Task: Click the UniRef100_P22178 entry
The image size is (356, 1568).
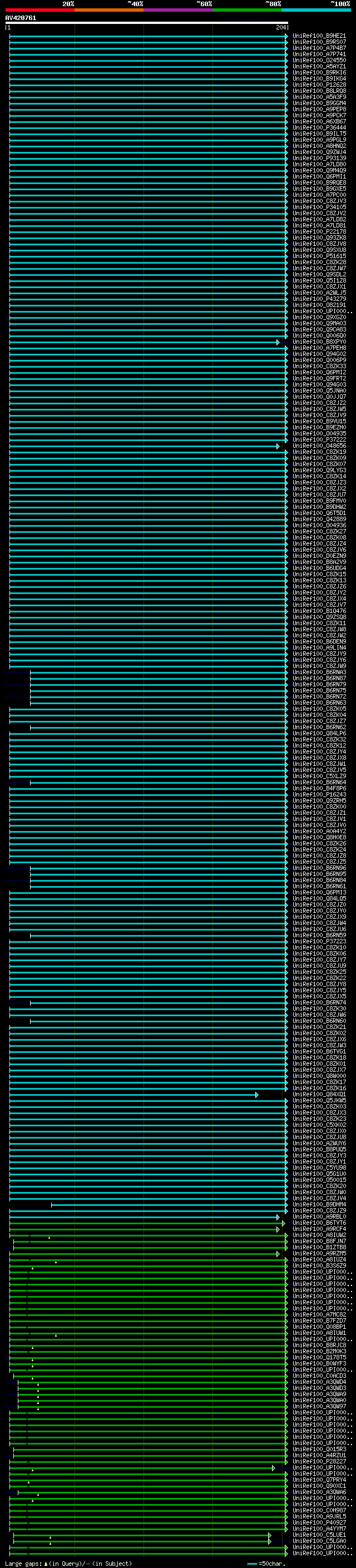Action: coord(319,232)
